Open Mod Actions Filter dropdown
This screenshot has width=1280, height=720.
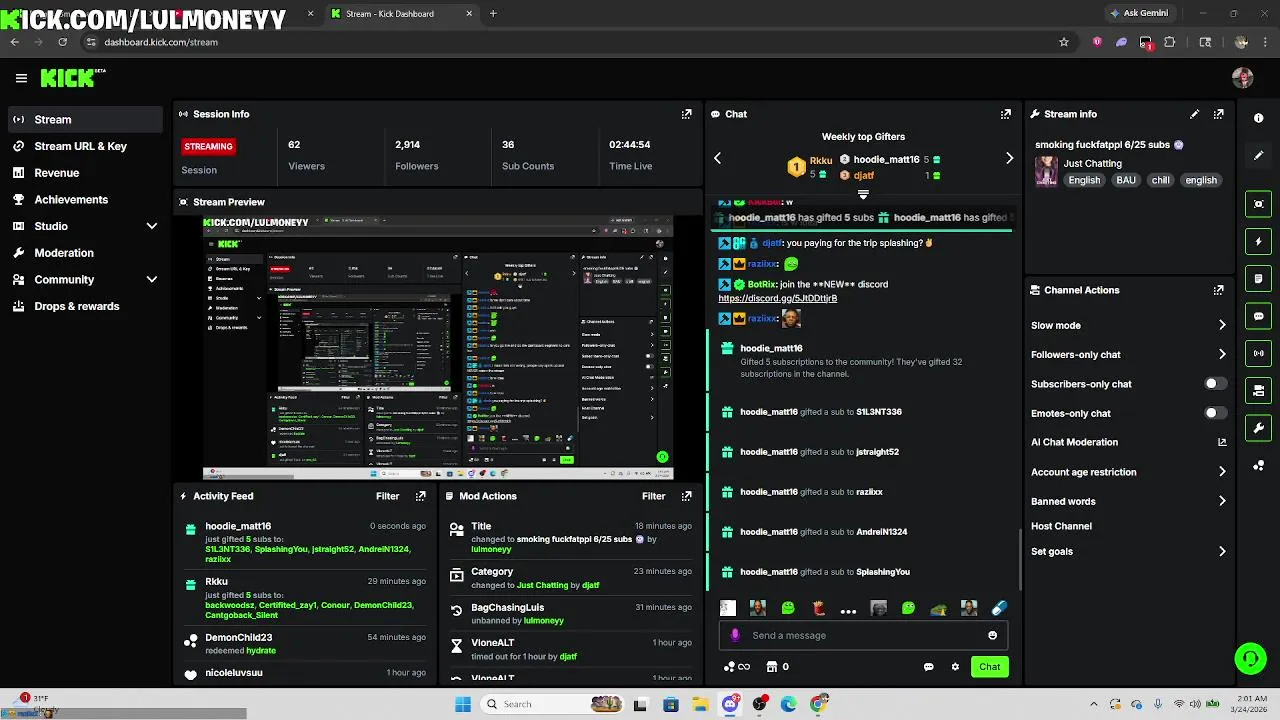pyautogui.click(x=653, y=496)
